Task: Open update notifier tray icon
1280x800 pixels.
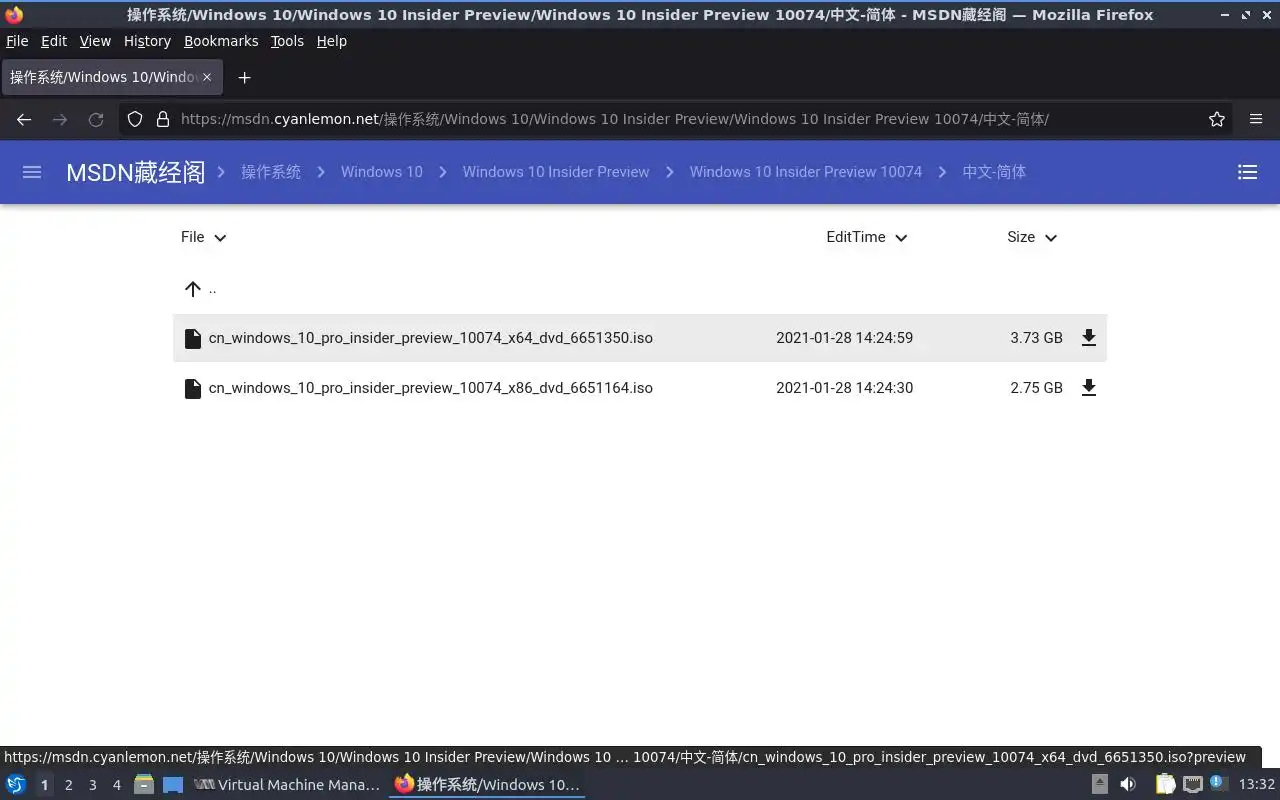Action: coord(1218,783)
